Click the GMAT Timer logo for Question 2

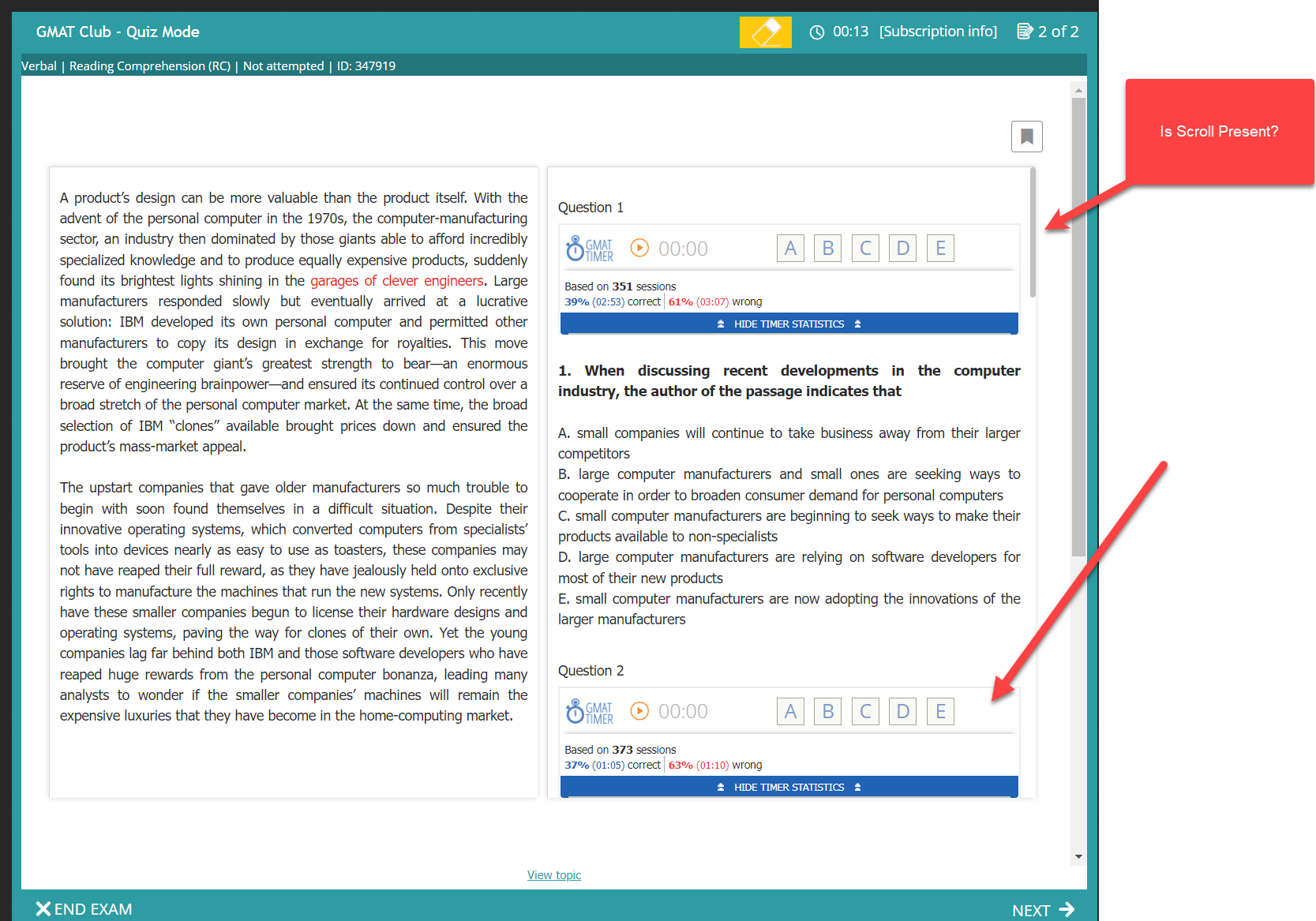point(590,712)
